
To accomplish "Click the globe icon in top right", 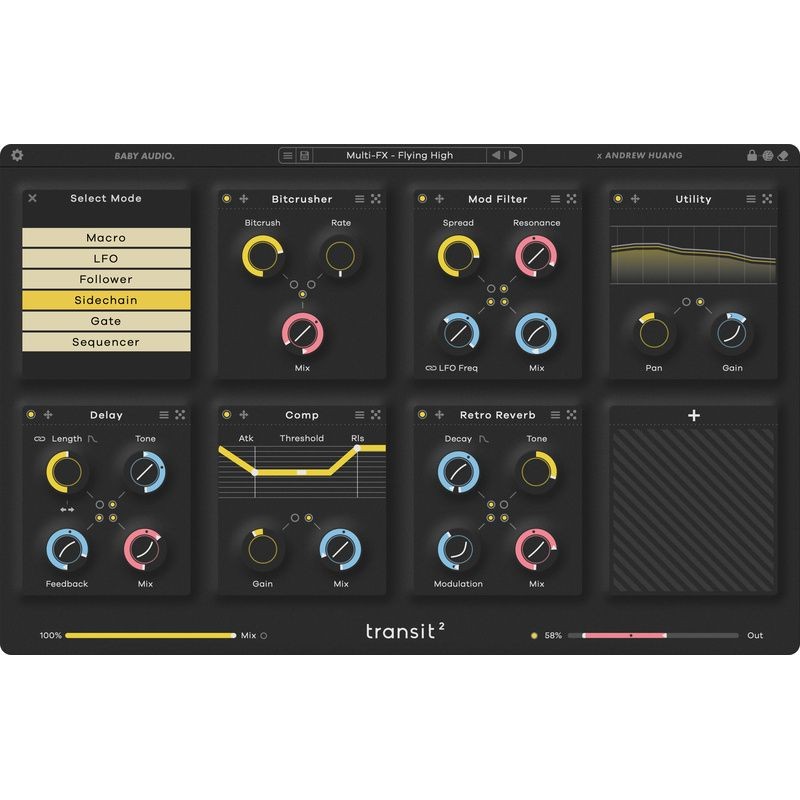I will [x=768, y=156].
